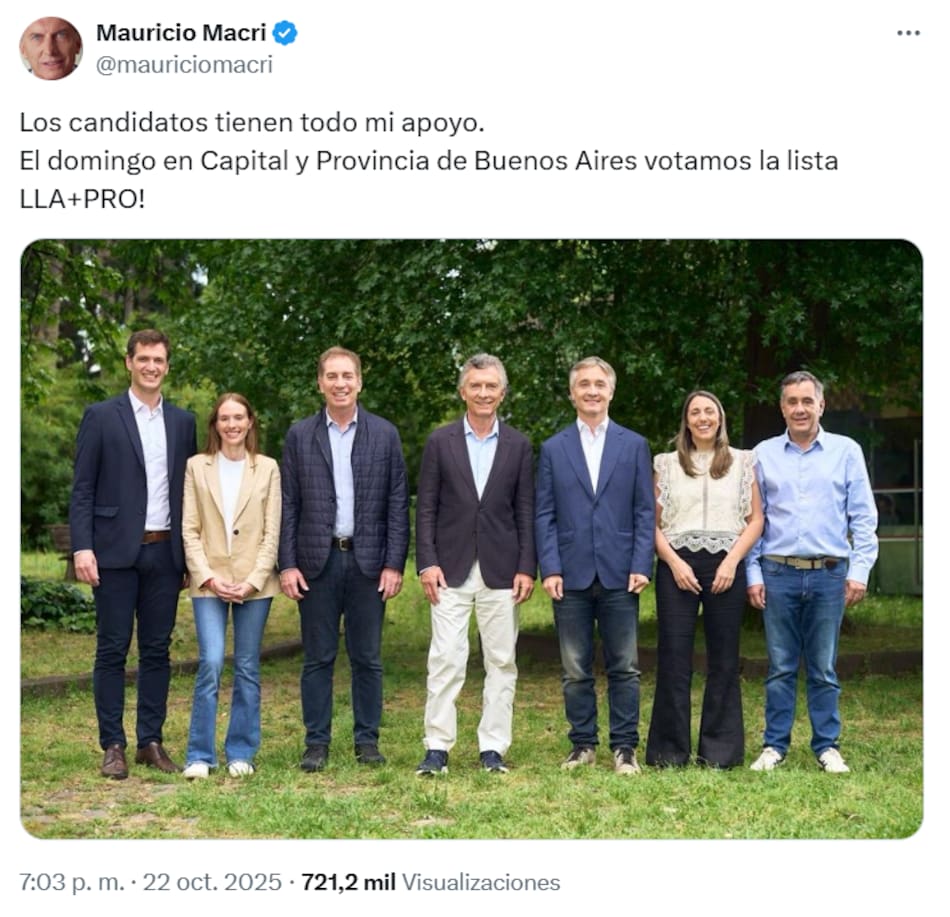950x917 pixels.
Task: Open the round profile avatar picture
Action: (x=51, y=48)
